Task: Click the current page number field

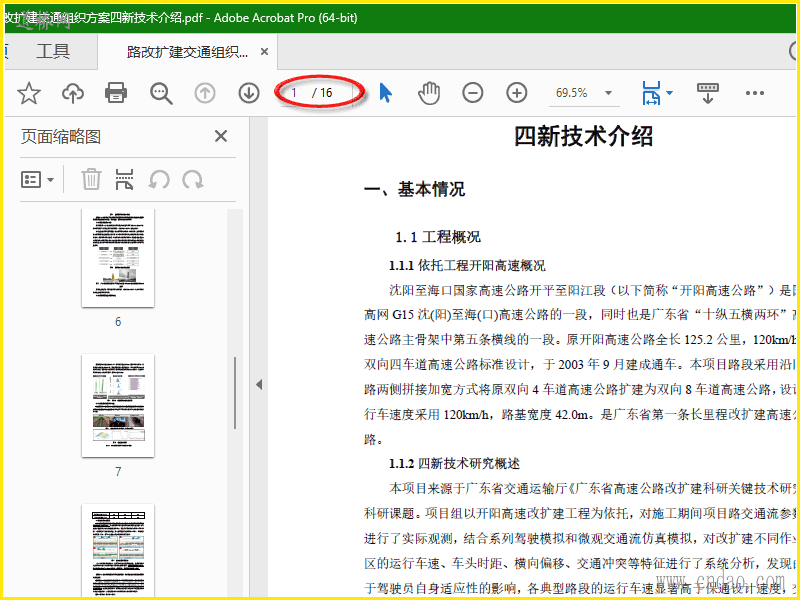Action: [294, 92]
